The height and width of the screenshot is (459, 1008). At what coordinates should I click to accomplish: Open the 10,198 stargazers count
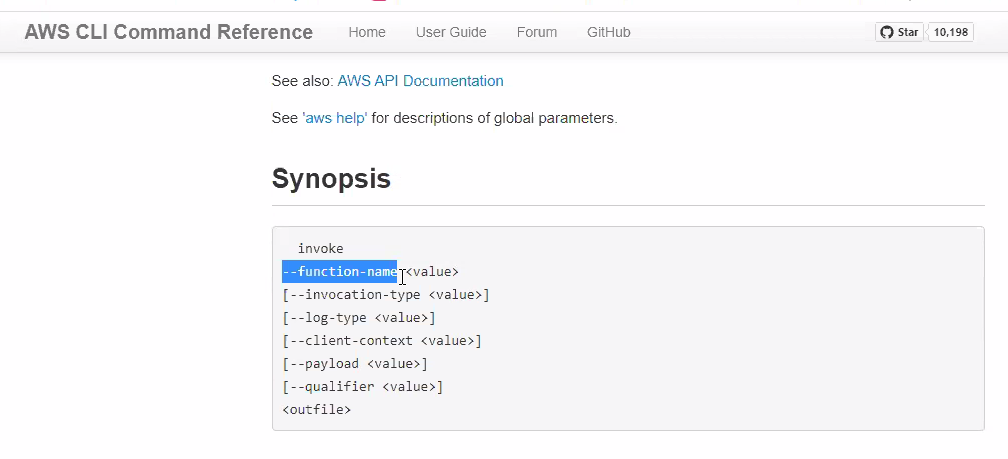[950, 32]
